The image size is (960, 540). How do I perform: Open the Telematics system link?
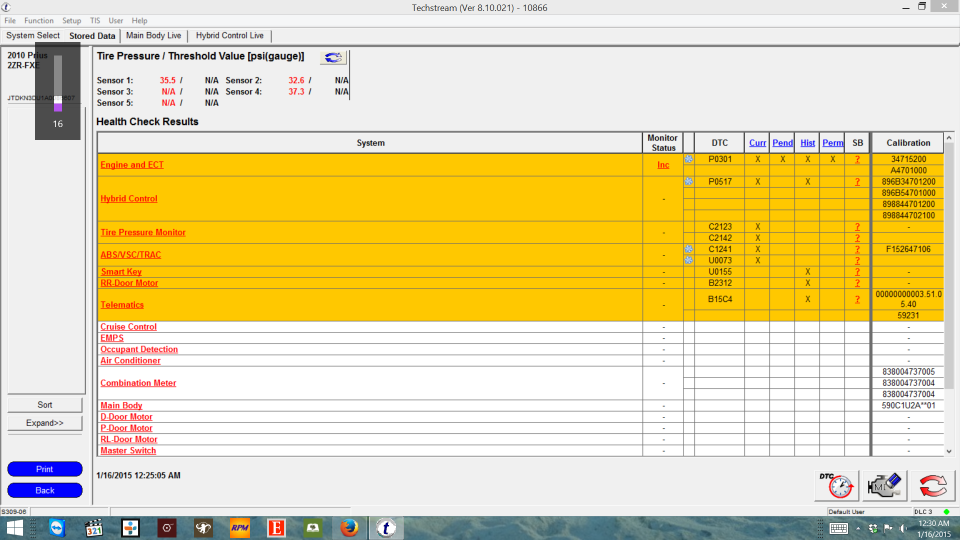pos(122,305)
